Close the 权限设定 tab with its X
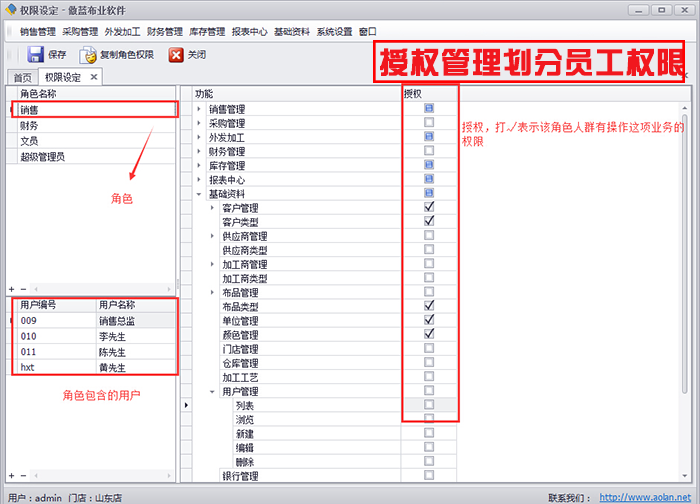The width and height of the screenshot is (700, 504). [94, 76]
